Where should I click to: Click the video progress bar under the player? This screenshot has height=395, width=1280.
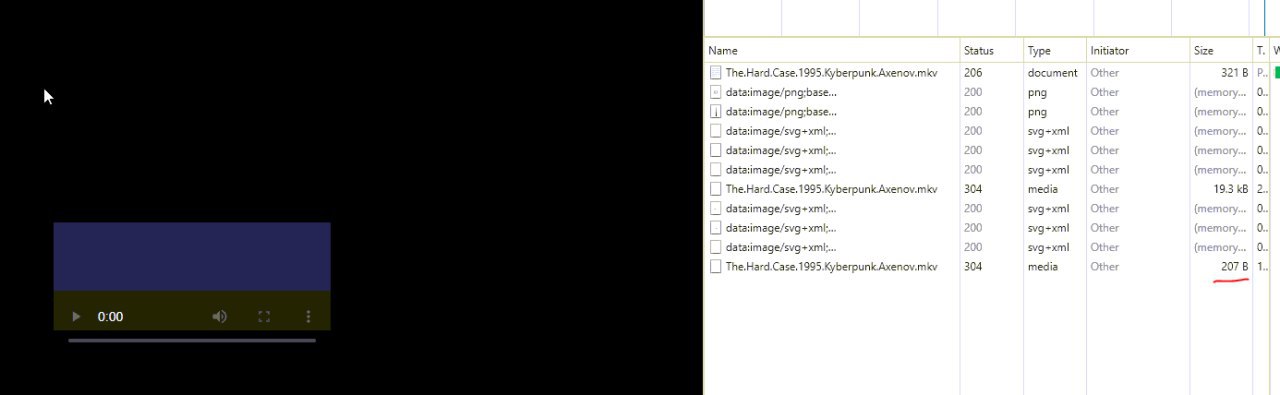tap(192, 340)
